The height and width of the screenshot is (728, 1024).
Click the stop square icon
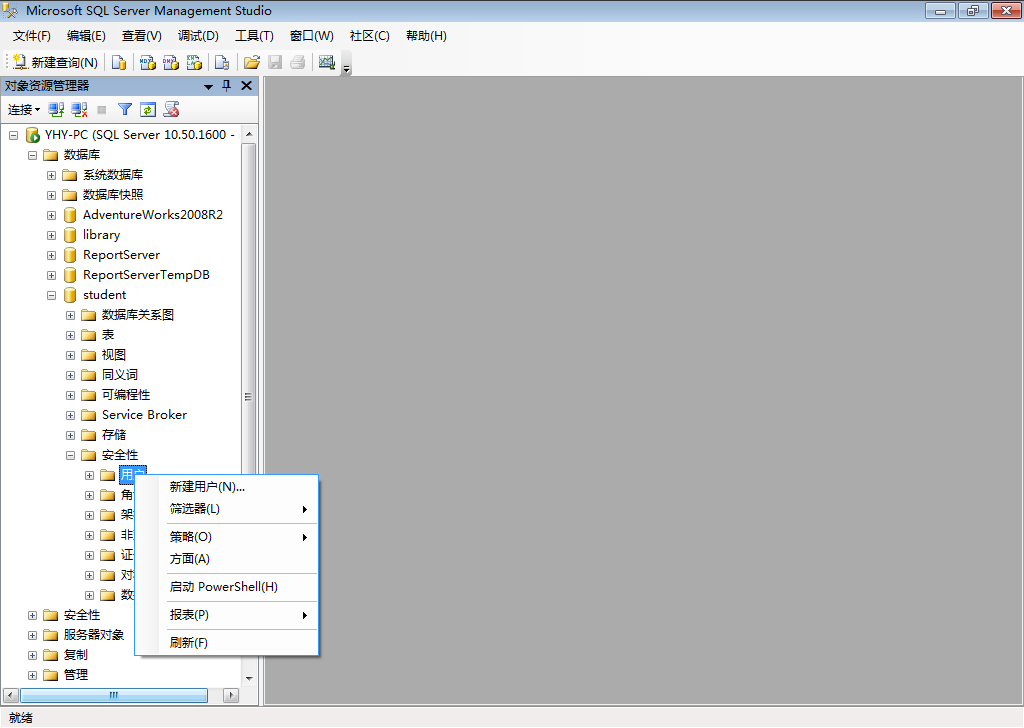102,110
